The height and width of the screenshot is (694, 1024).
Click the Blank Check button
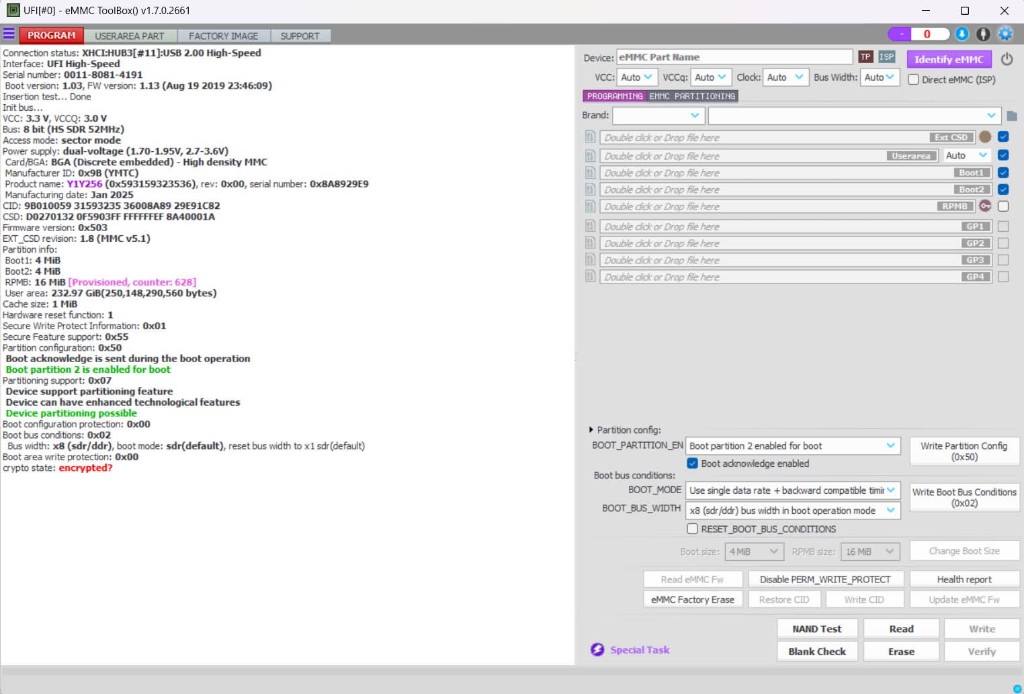[816, 652]
